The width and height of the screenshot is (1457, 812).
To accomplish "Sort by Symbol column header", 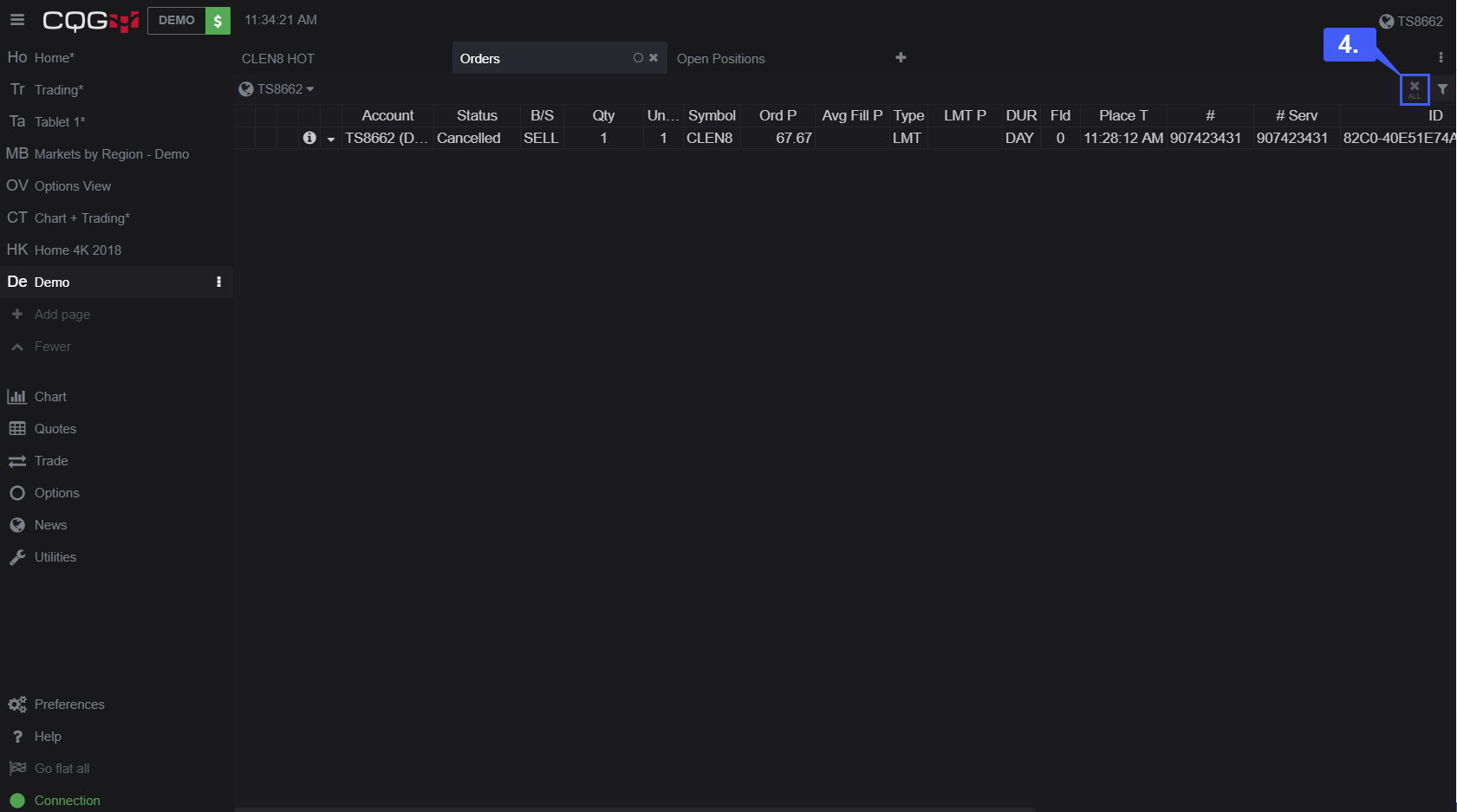I will pyautogui.click(x=712, y=115).
